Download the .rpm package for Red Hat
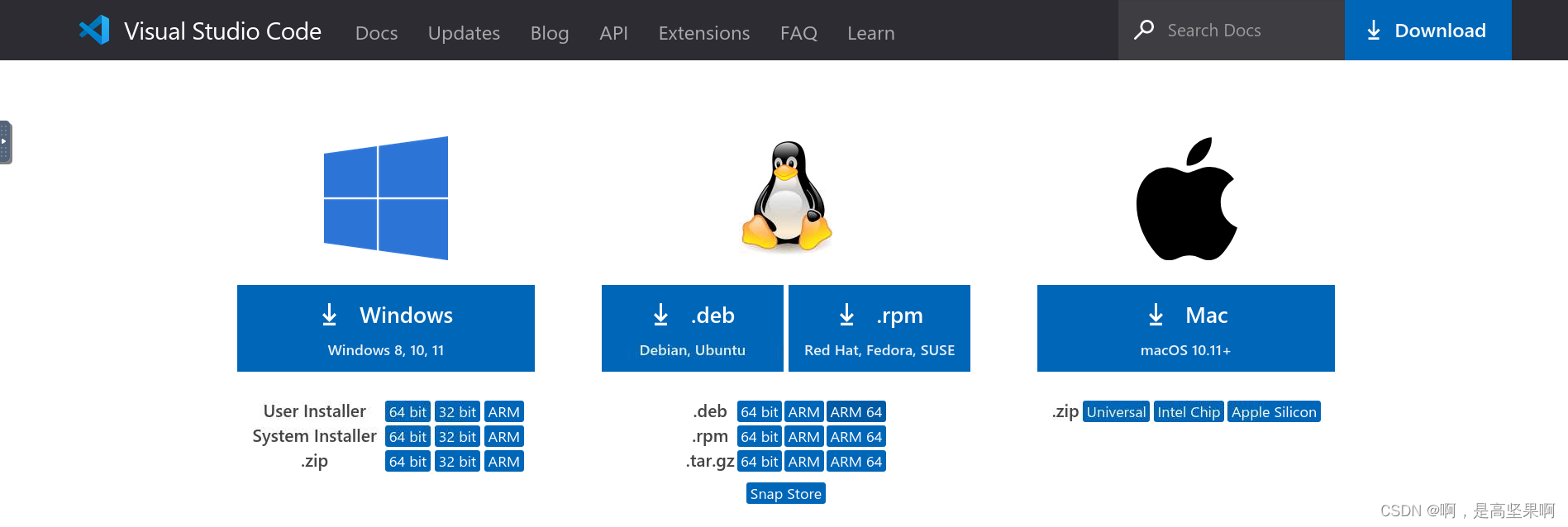1568x527 pixels. 879,328
